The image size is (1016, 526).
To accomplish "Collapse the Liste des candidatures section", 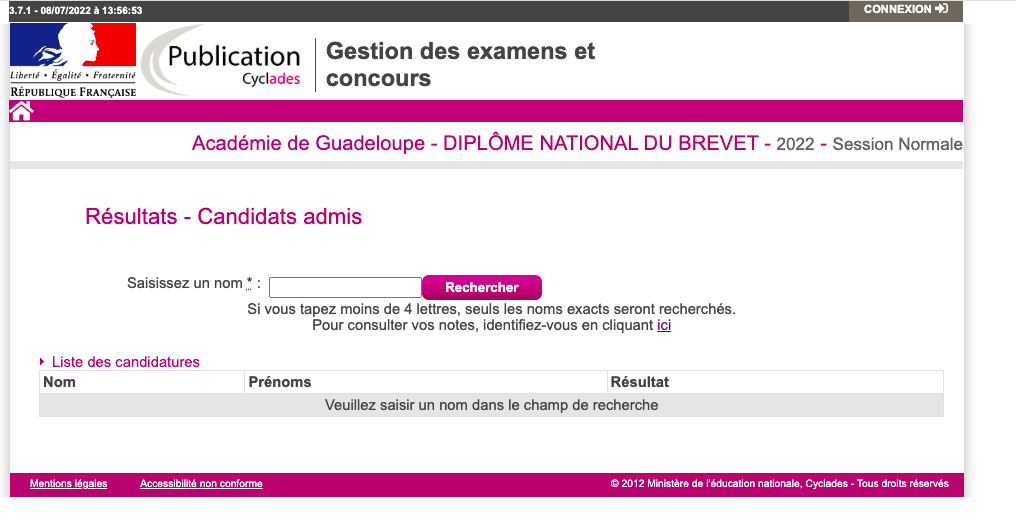I will [42, 362].
